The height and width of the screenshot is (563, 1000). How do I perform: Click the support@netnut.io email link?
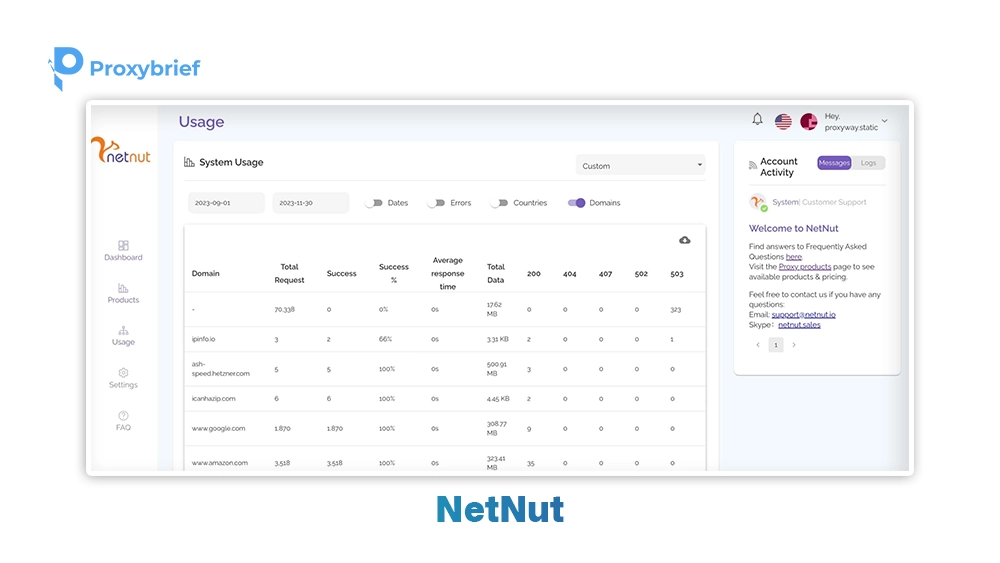(x=804, y=315)
